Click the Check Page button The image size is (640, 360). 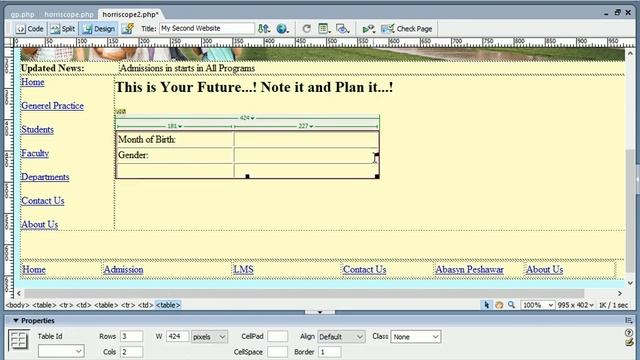click(407, 29)
